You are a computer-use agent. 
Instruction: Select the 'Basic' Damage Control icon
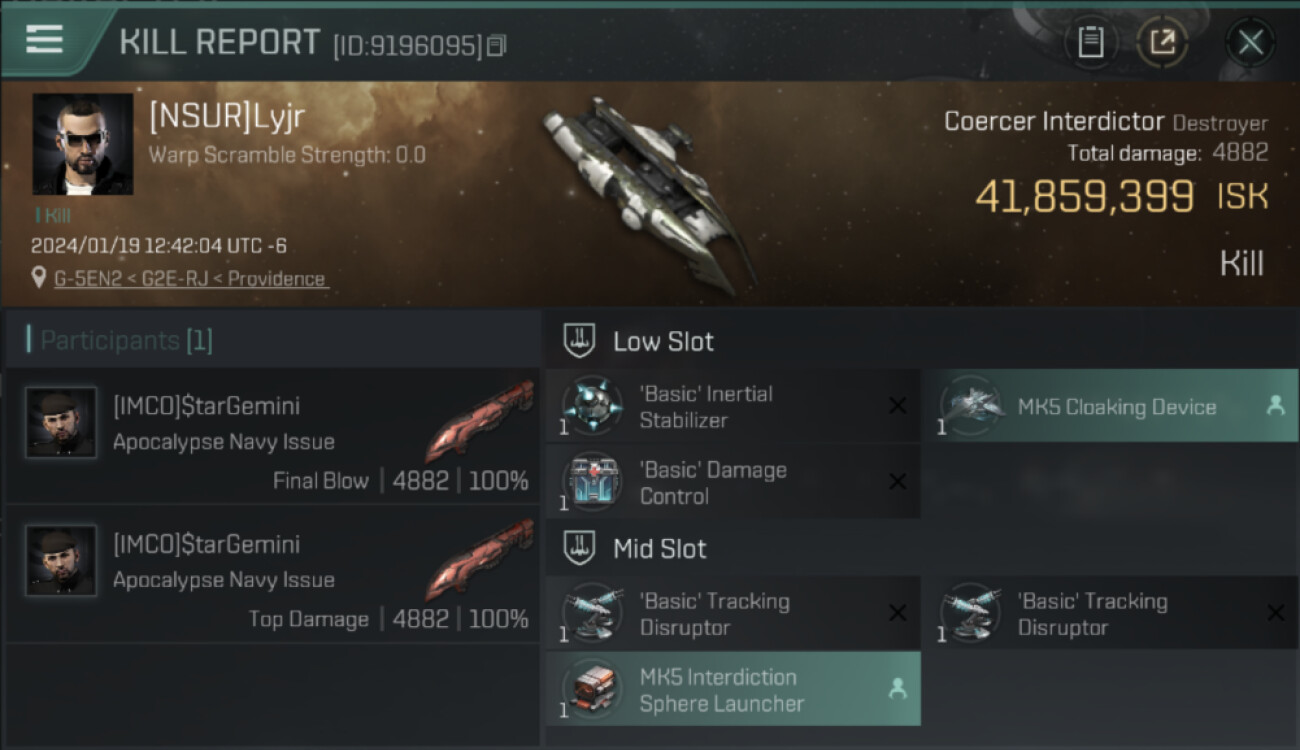[592, 483]
